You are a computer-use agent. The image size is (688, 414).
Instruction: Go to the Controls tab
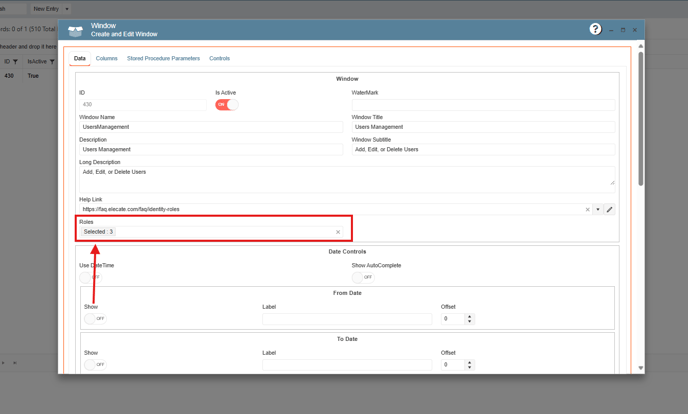[x=219, y=59]
